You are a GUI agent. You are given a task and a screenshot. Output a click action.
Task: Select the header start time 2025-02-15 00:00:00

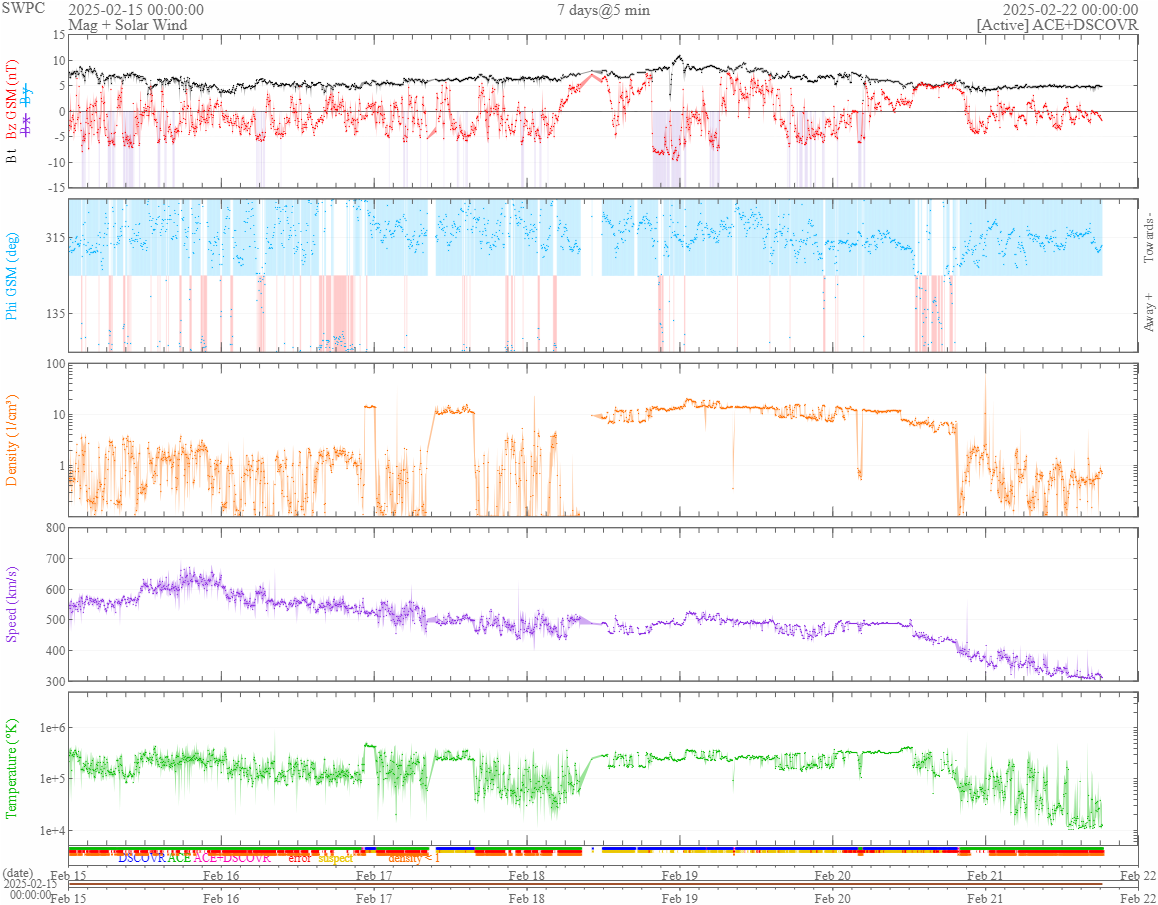click(x=136, y=10)
